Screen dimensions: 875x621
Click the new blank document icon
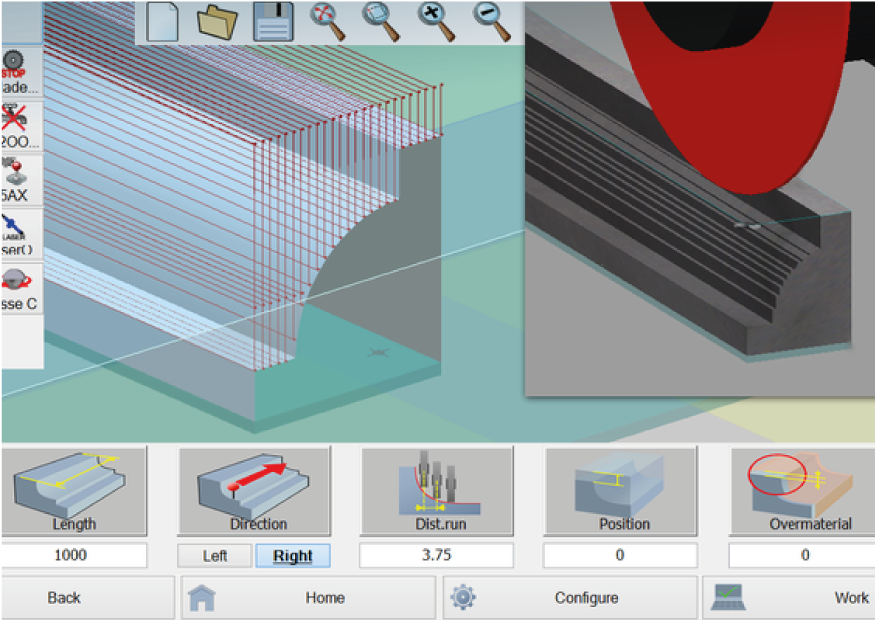click(x=162, y=22)
